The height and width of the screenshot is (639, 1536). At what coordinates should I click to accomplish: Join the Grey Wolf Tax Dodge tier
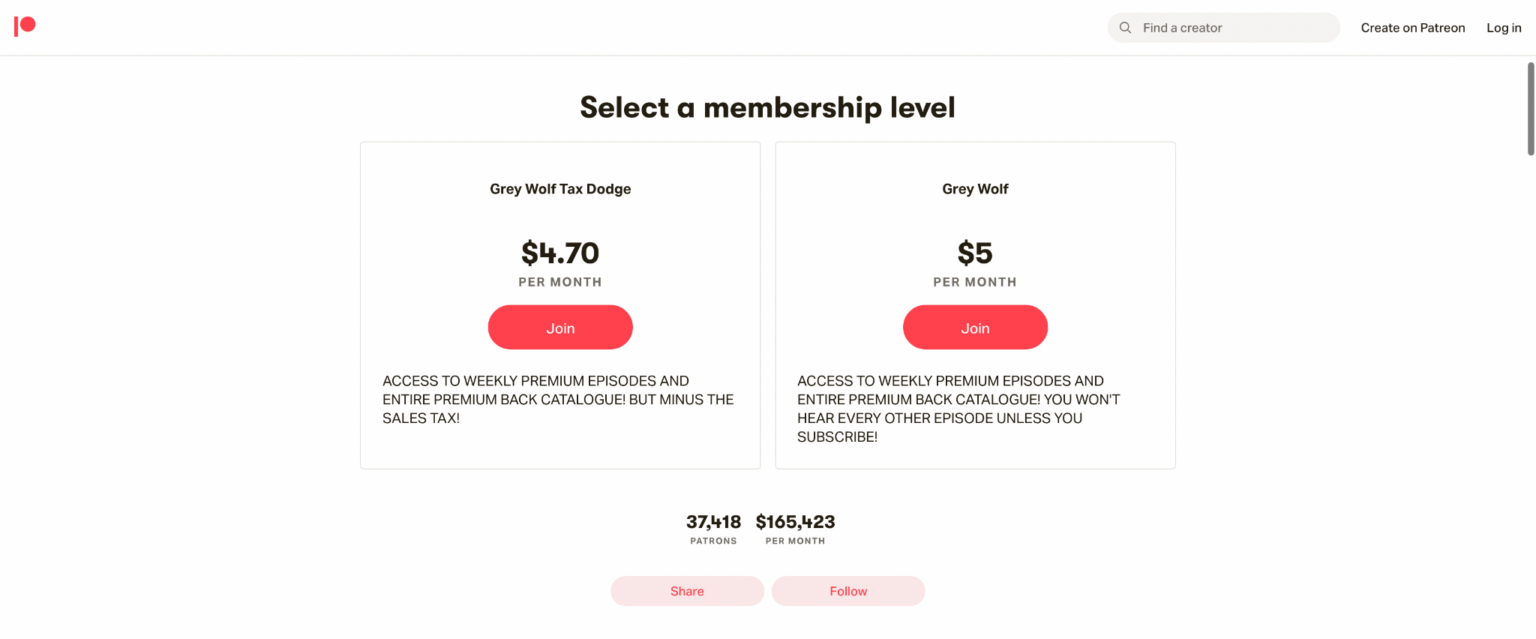[x=560, y=327]
